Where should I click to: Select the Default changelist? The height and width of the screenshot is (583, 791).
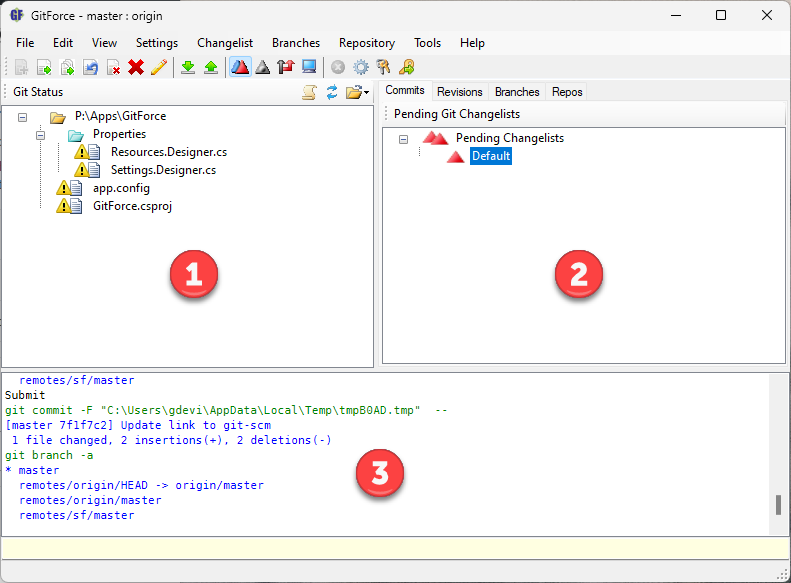(491, 156)
